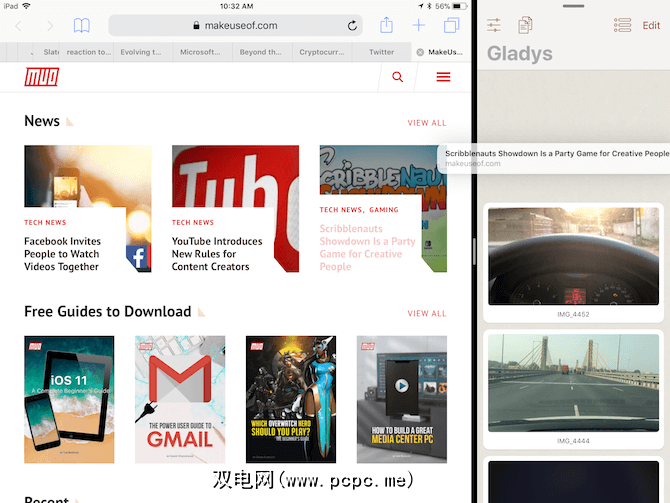Viewport: 670px width, 503px height.
Task: Click View All for Free Guides
Action: [426, 314]
